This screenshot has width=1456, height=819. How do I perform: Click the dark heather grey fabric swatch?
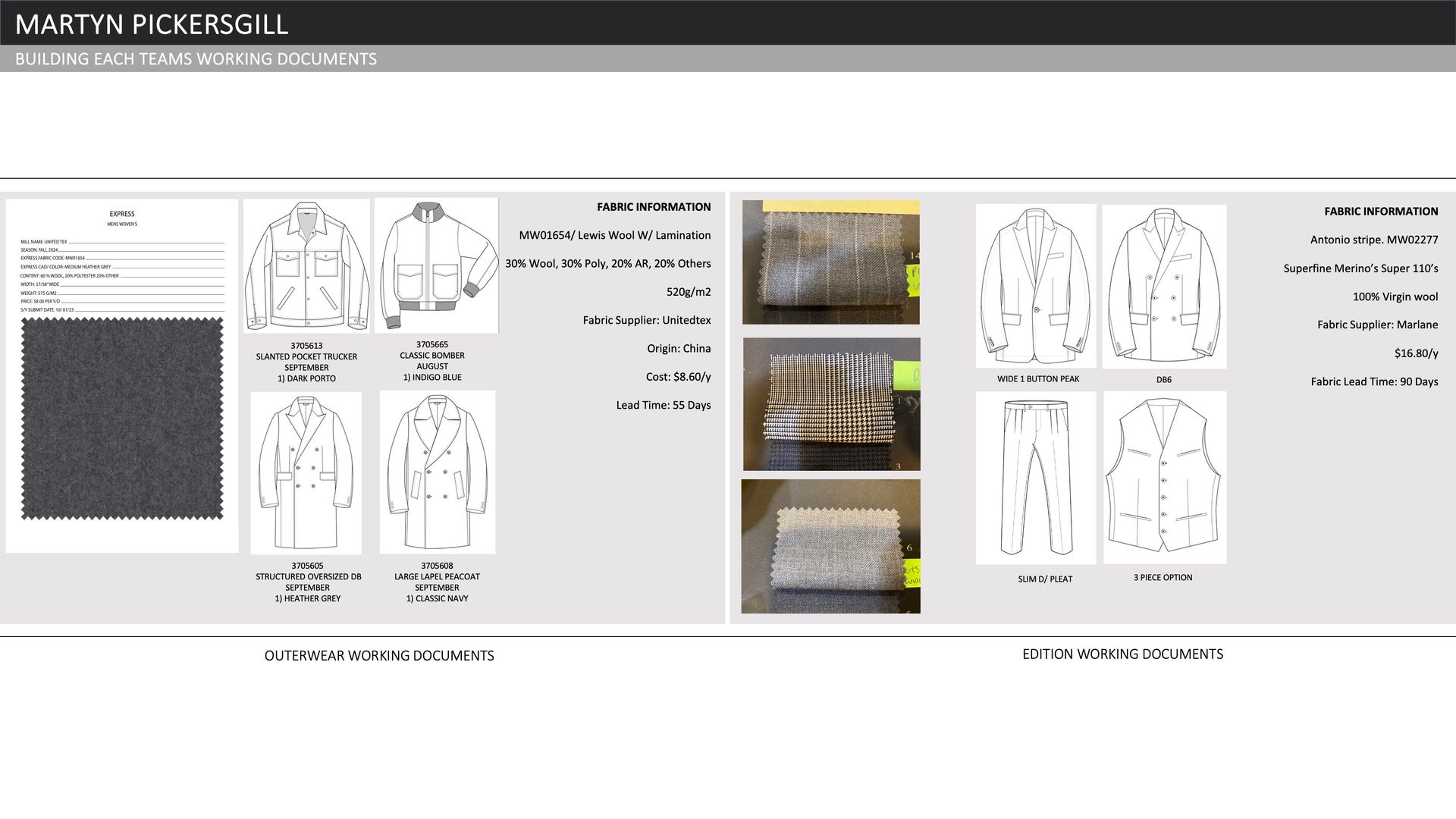122,419
